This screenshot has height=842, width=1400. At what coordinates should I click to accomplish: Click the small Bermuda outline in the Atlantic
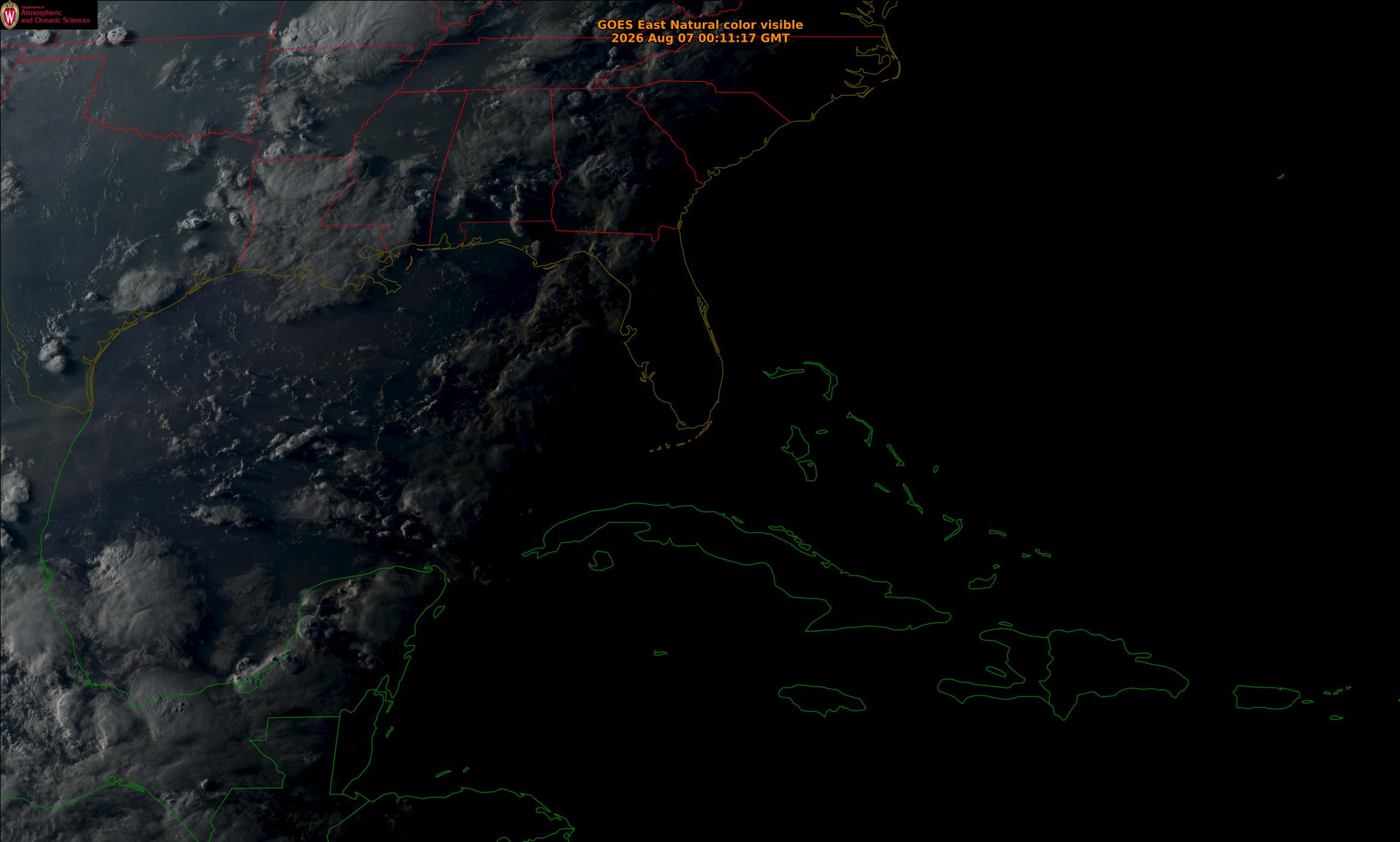coord(1281,176)
